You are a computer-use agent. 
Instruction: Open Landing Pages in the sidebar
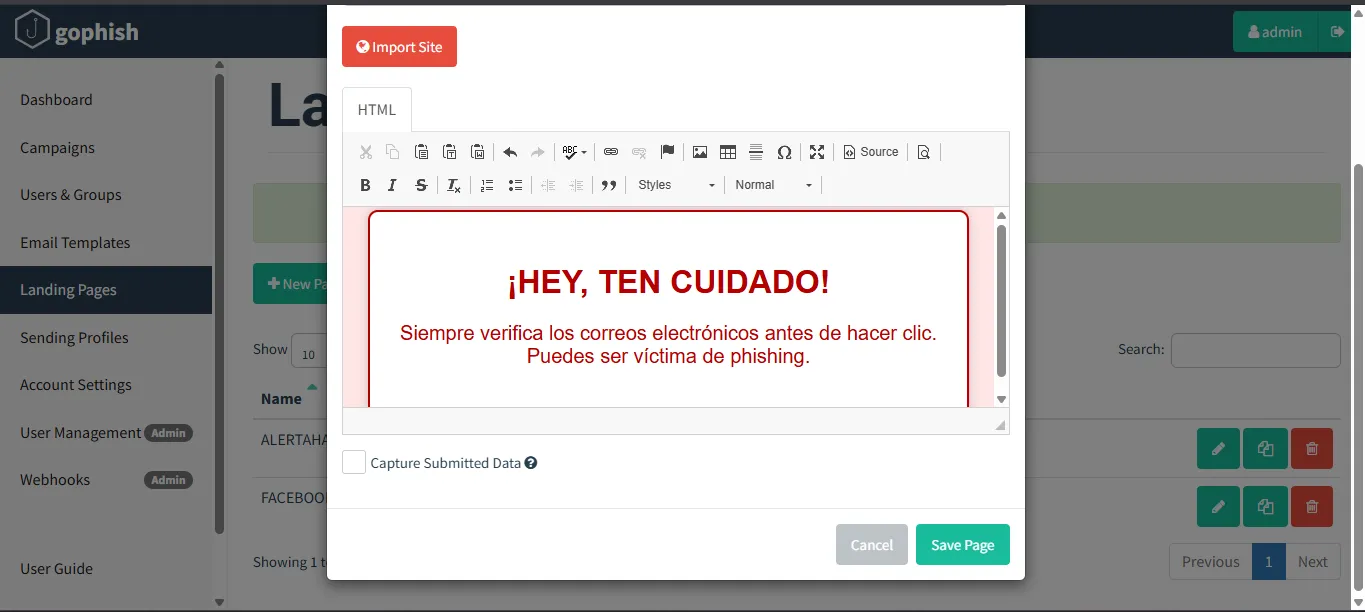point(106,290)
